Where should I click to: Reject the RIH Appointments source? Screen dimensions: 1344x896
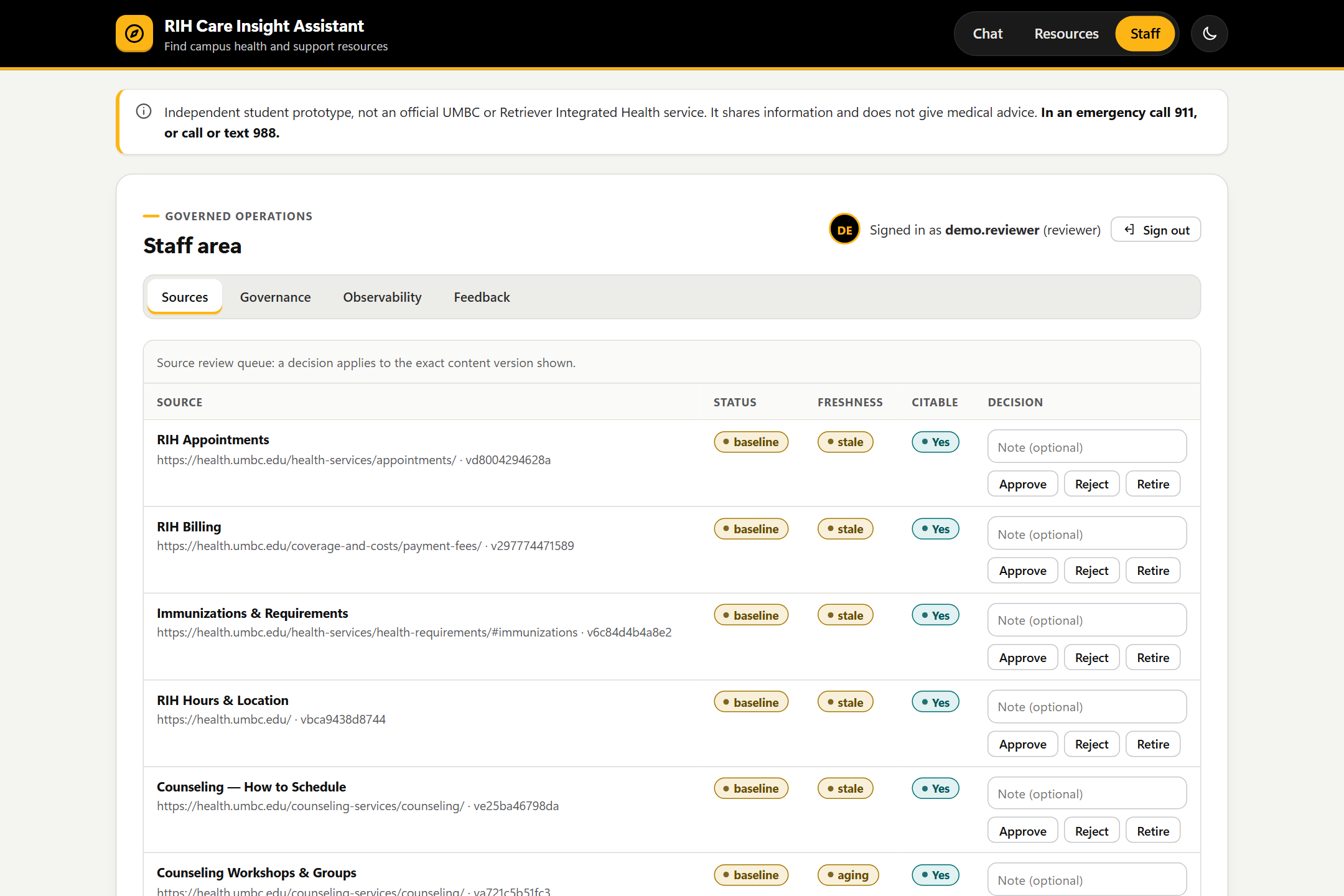pos(1091,484)
